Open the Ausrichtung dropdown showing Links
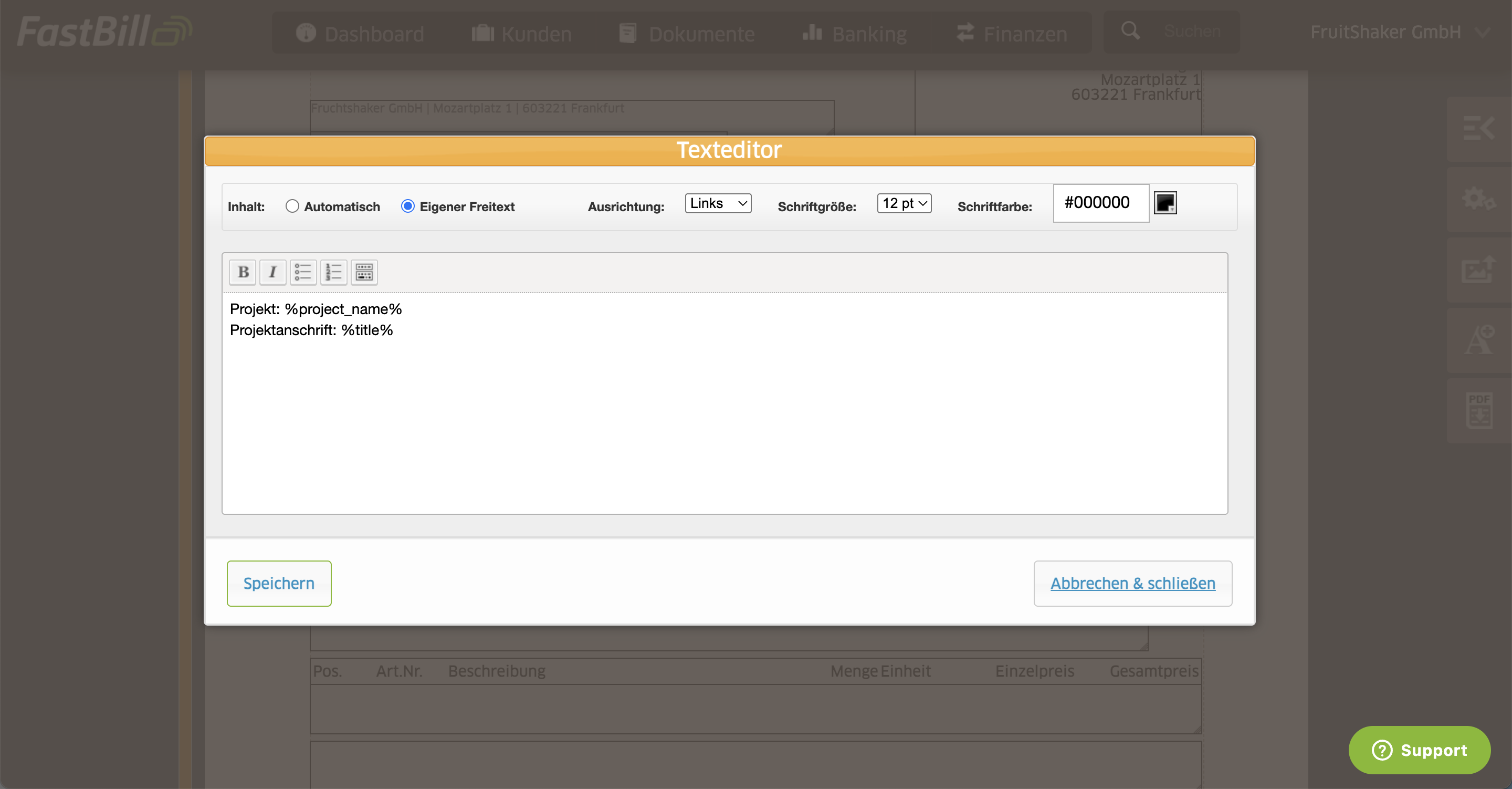The width and height of the screenshot is (1512, 789). coord(718,203)
